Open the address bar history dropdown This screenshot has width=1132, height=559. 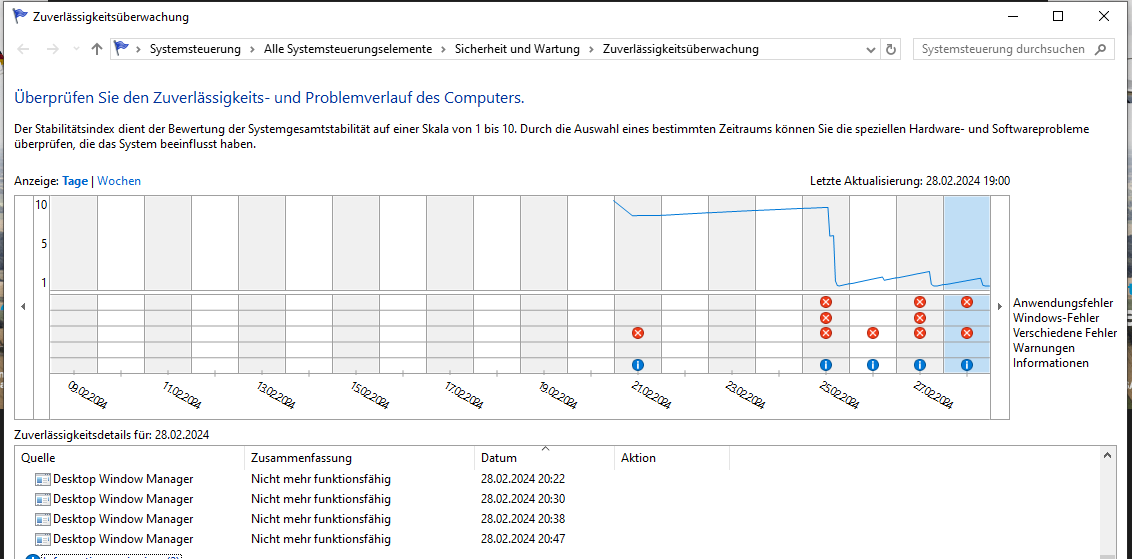(x=871, y=49)
